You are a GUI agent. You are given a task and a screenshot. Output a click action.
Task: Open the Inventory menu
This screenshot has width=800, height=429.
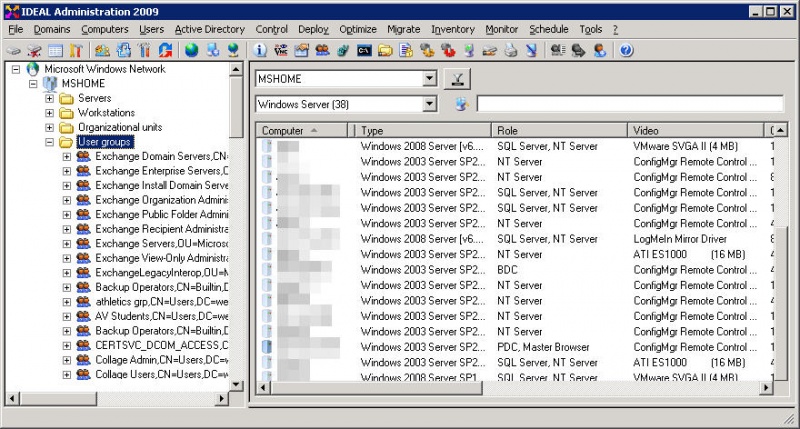tap(452, 29)
